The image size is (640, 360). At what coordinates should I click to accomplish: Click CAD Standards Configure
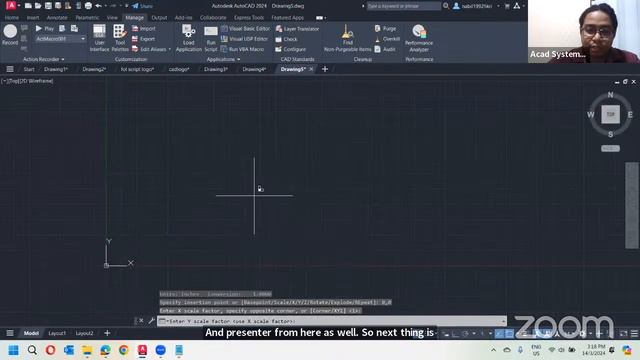(290, 49)
